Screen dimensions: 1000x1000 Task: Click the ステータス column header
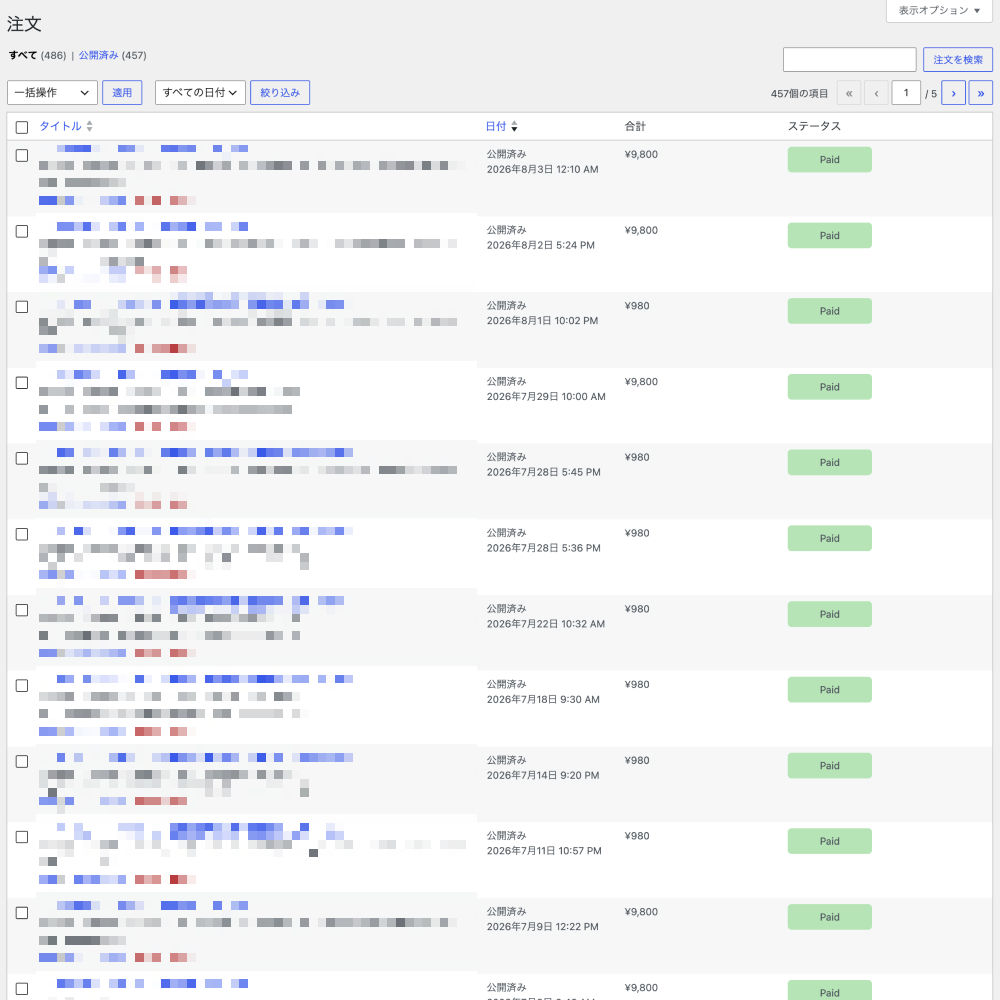point(814,126)
